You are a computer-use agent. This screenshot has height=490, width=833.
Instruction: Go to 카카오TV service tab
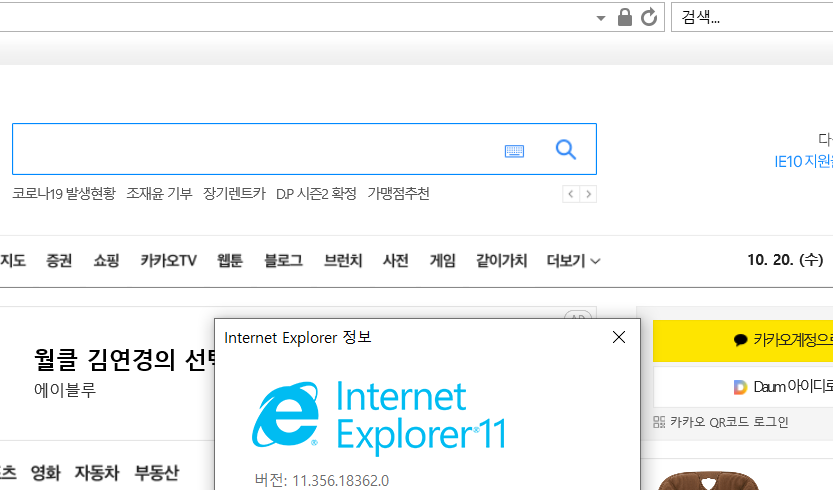point(168,260)
